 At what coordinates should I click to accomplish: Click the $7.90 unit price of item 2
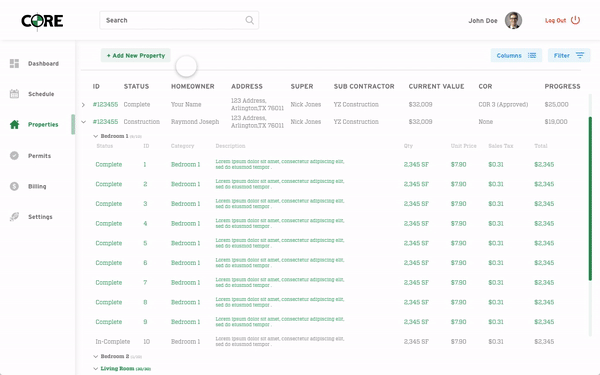click(458, 184)
